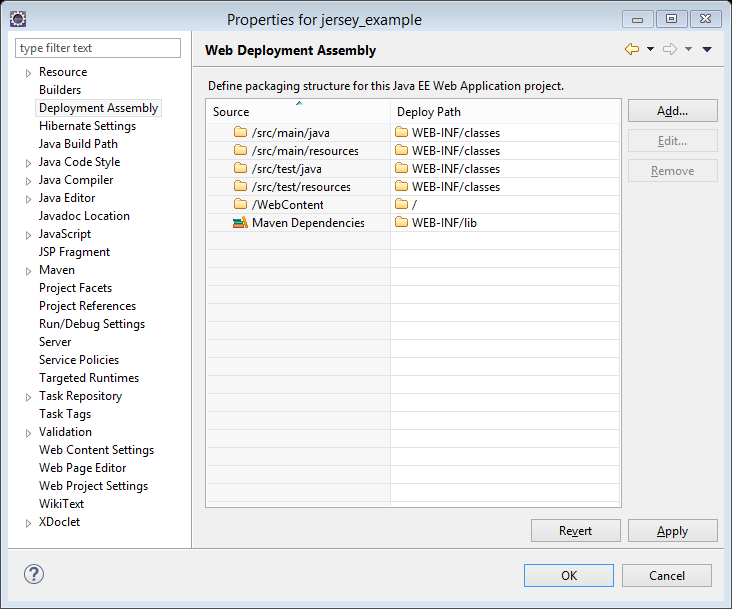Expand the Java Compiler node
The height and width of the screenshot is (609, 732).
tap(28, 181)
